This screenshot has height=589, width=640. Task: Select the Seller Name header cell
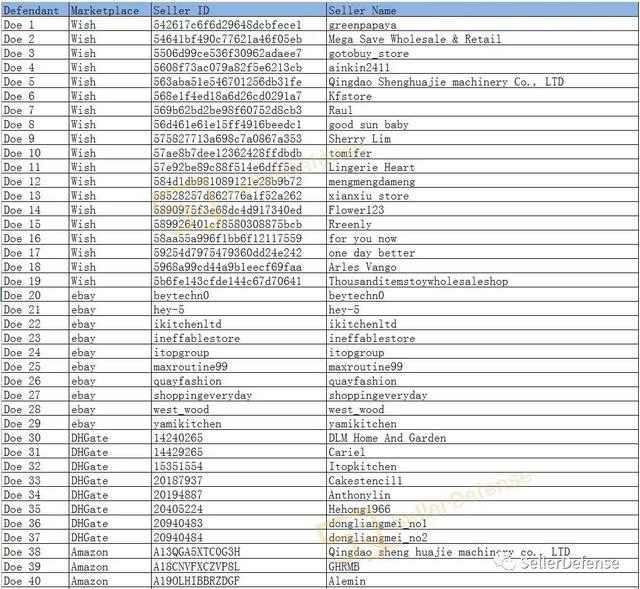coord(482,10)
